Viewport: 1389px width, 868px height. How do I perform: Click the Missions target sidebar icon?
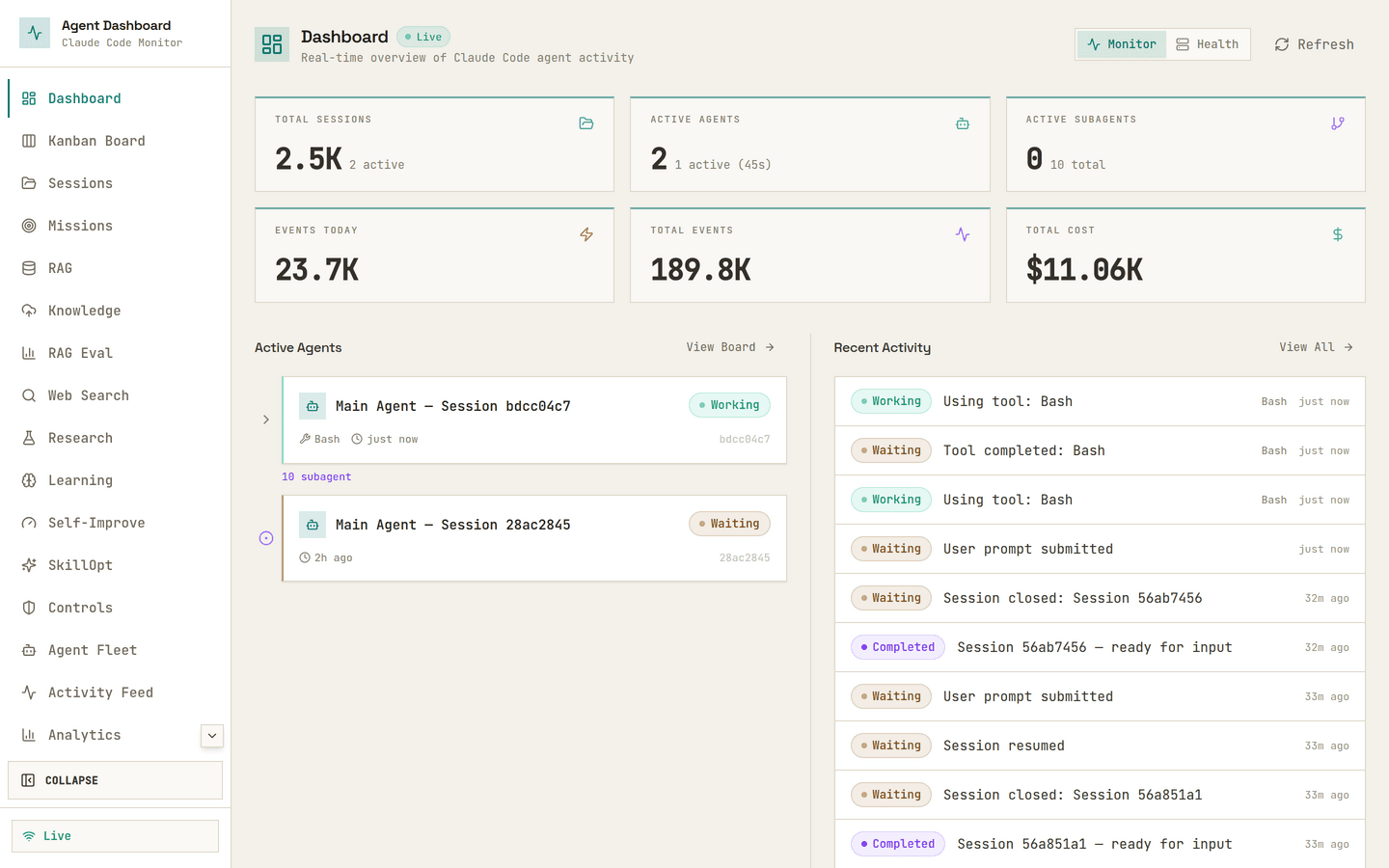pyautogui.click(x=29, y=226)
